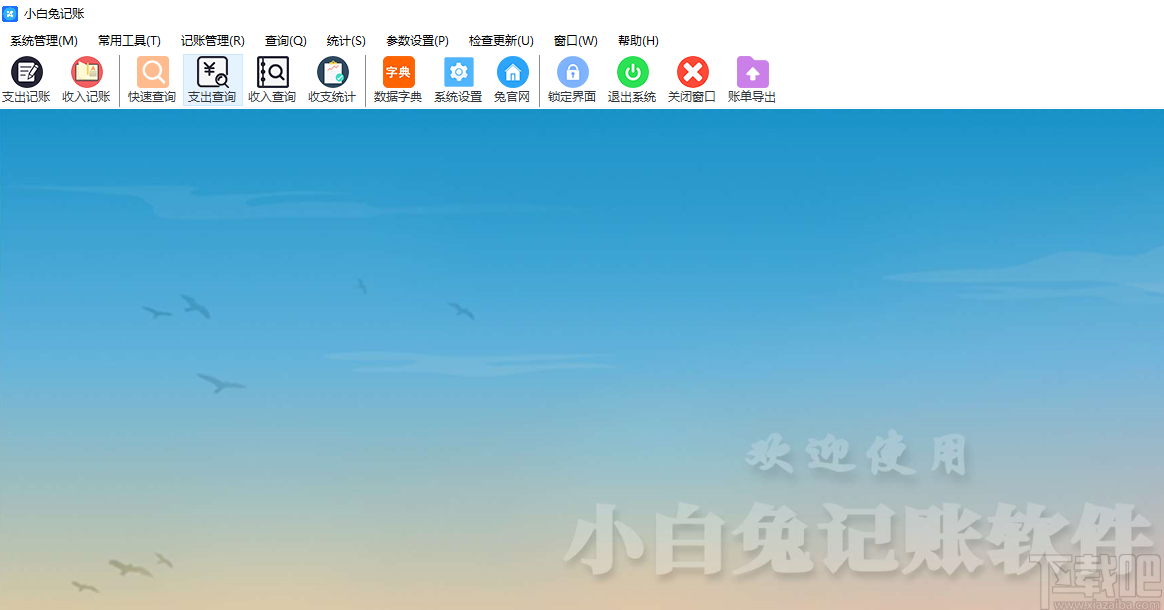1164x610 pixels.
Task: Lock the interface with 锁定界面
Action: click(572, 80)
